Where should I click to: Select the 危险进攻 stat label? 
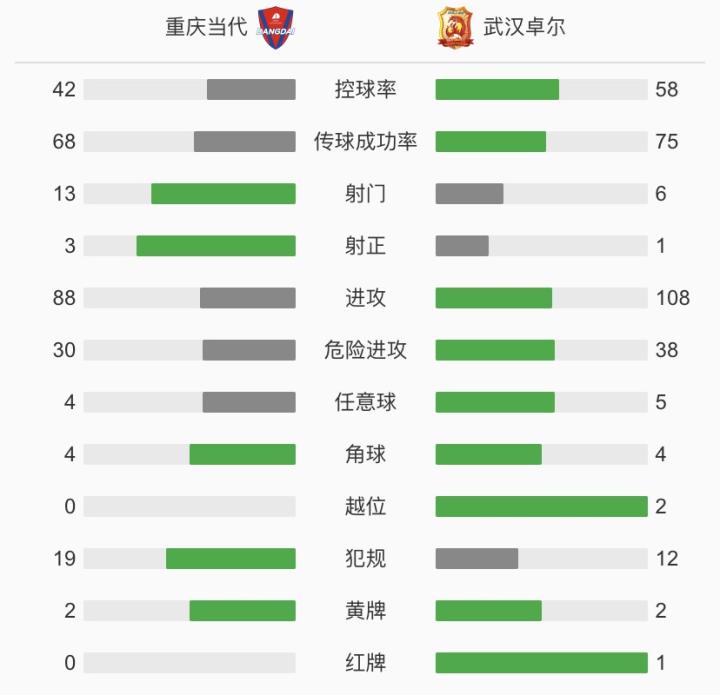[x=366, y=350]
